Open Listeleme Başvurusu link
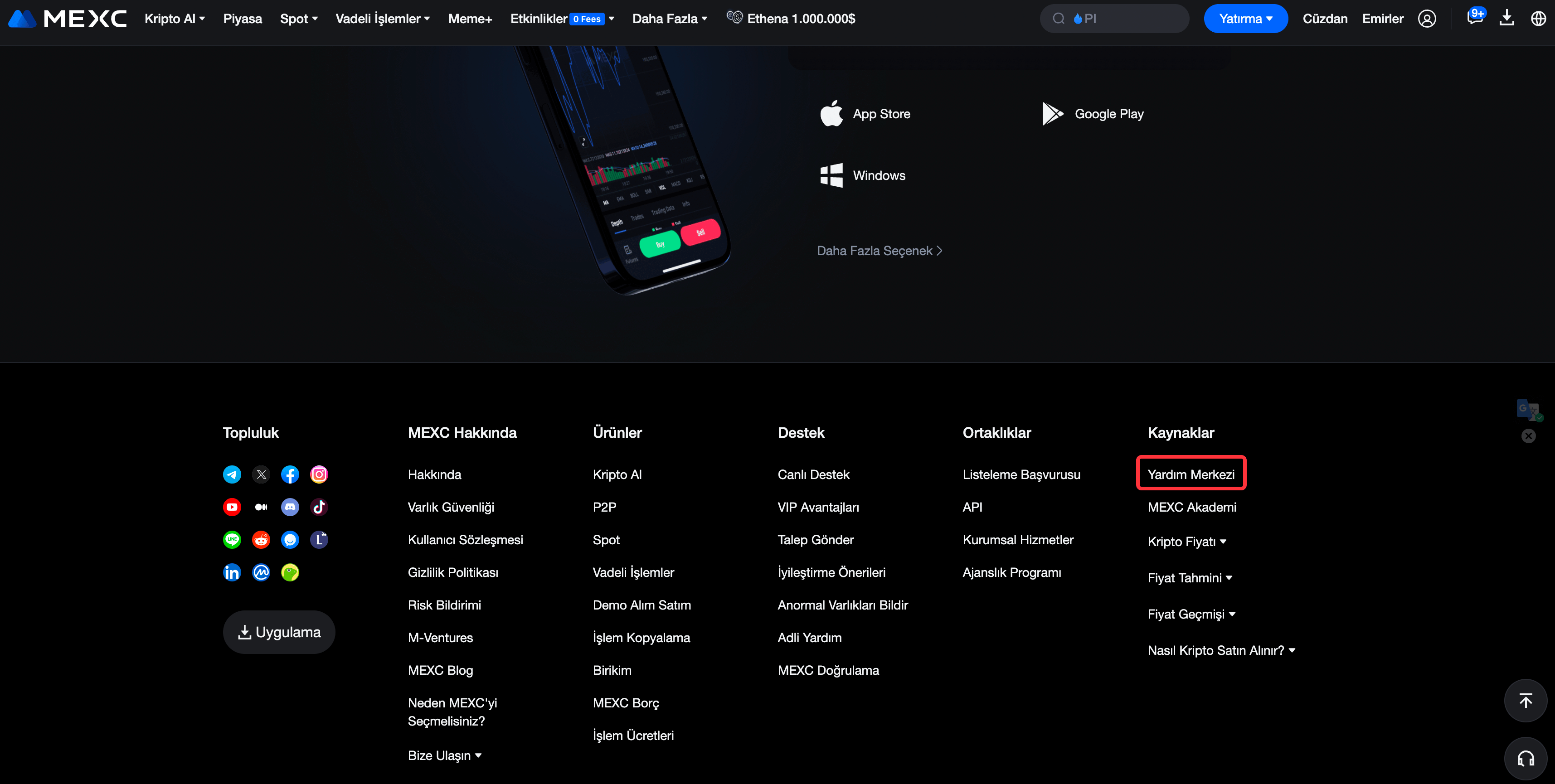1555x784 pixels. pyautogui.click(x=1021, y=474)
